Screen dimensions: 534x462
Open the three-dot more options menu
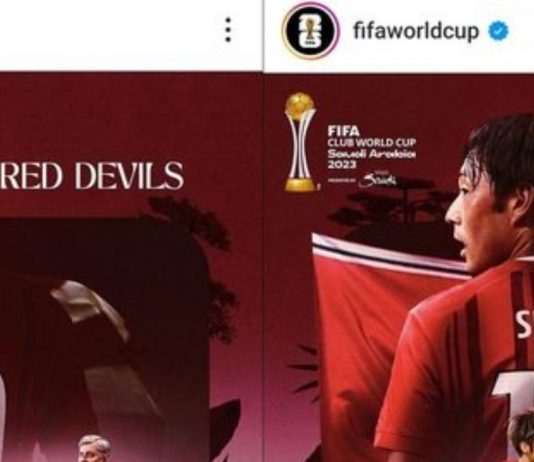click(228, 30)
